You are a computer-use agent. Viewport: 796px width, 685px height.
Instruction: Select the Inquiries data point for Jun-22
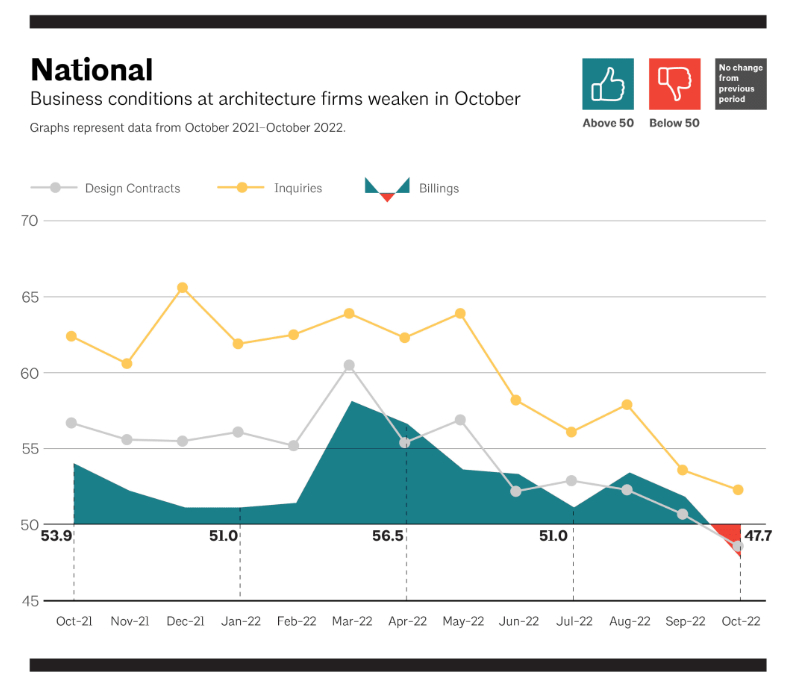click(x=516, y=400)
